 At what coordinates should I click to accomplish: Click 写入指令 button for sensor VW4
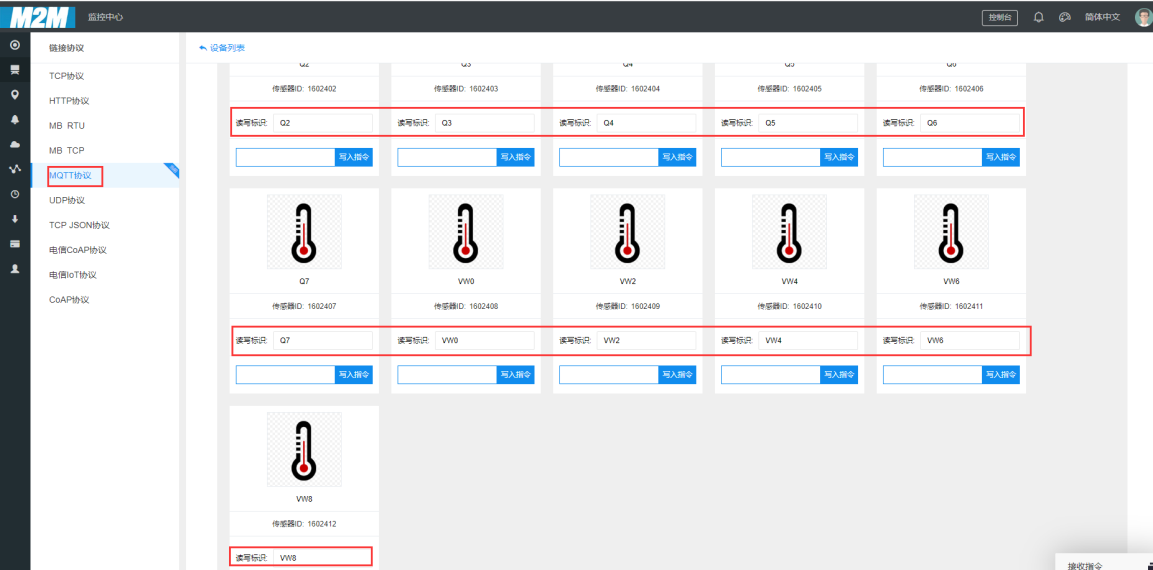tap(839, 374)
